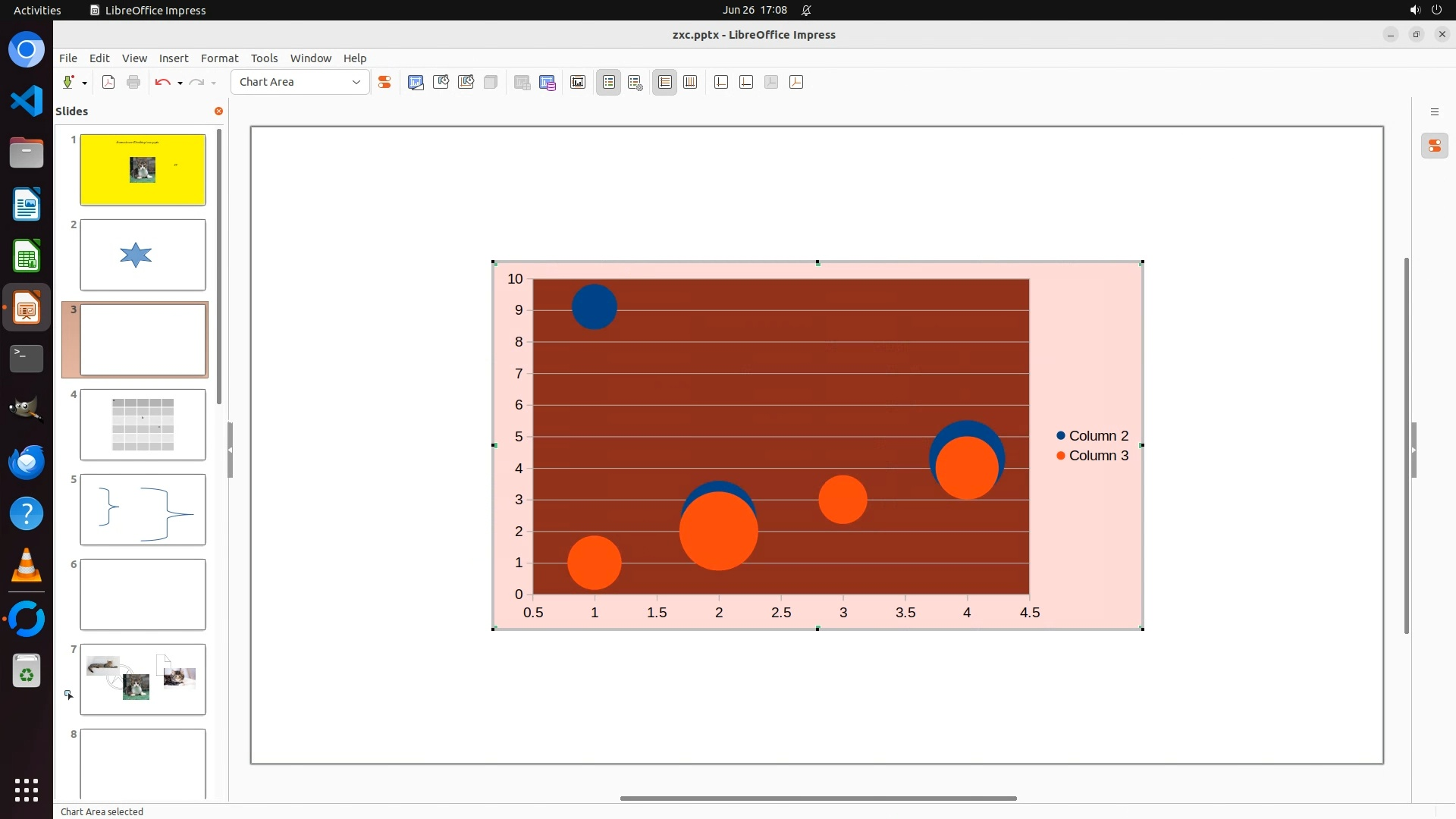Close the Slides panel
The width and height of the screenshot is (1456, 819).
pos(218,111)
